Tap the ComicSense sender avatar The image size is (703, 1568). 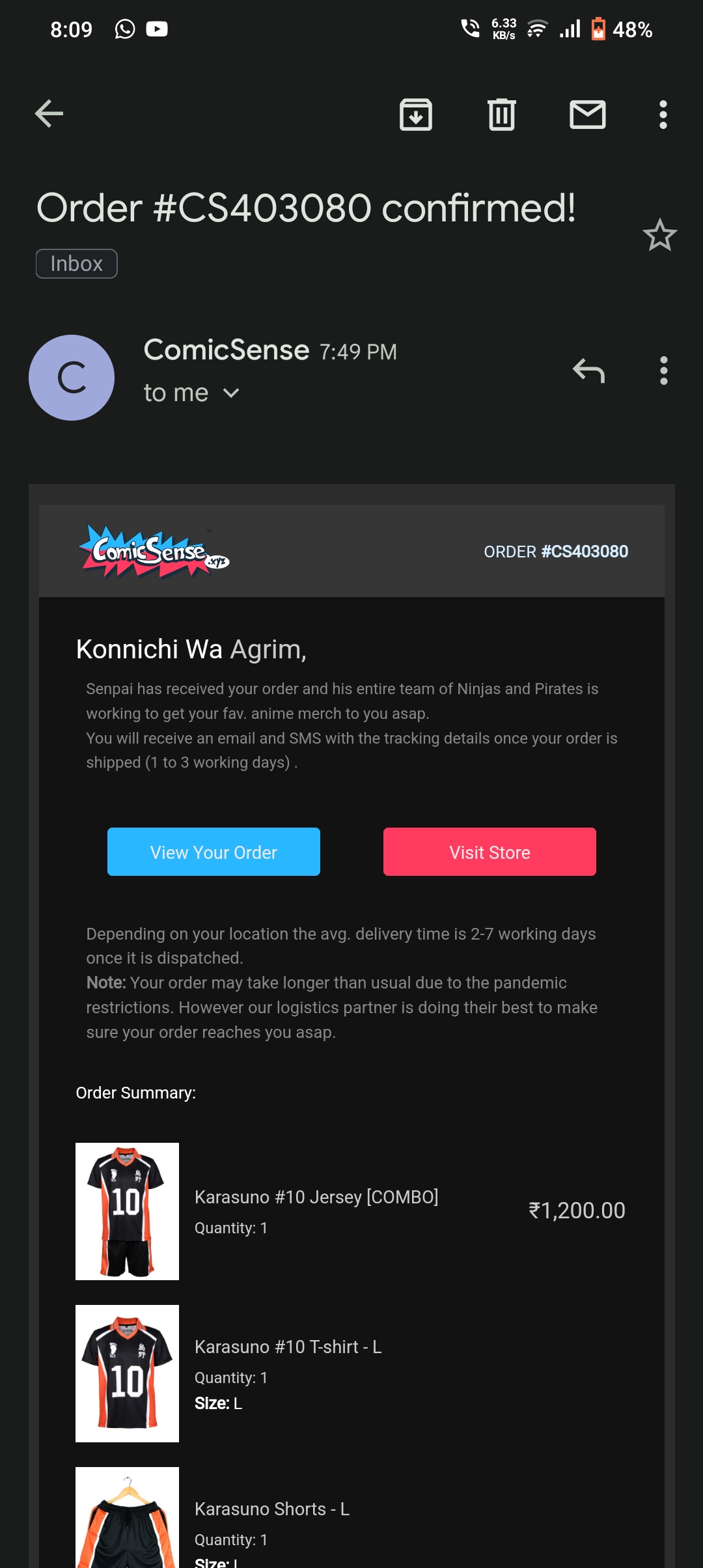[72, 378]
